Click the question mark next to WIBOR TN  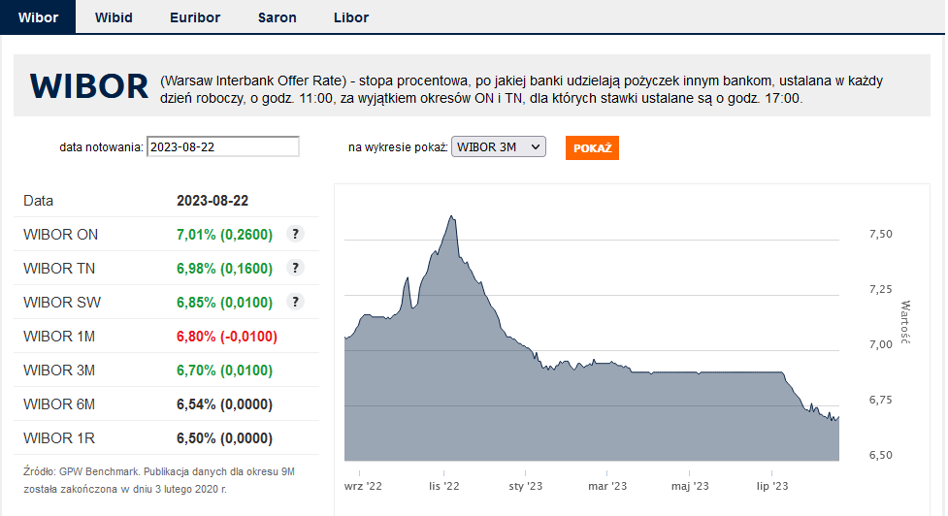click(x=295, y=268)
